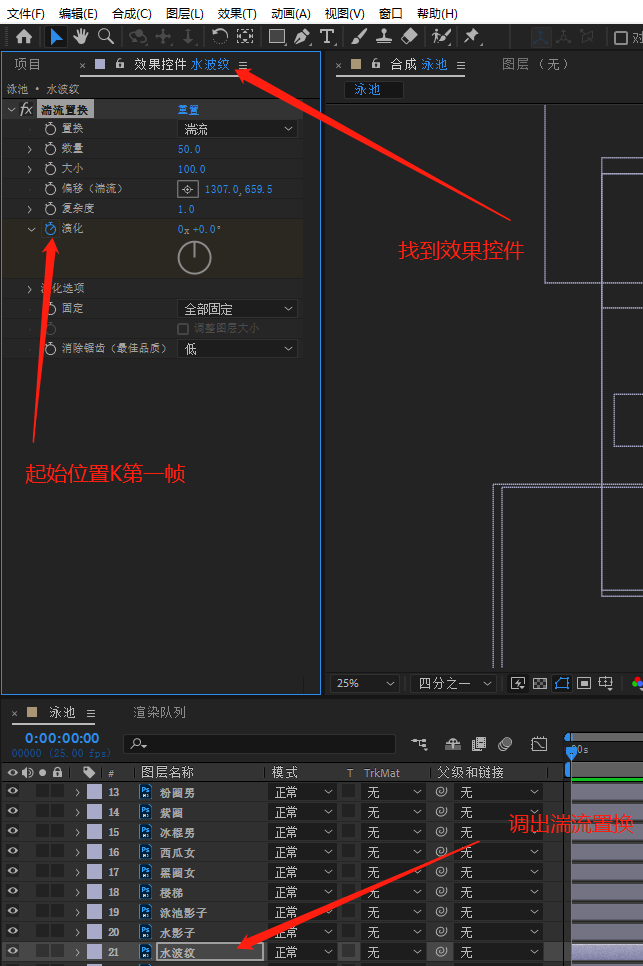Select the Pen tool
Image resolution: width=643 pixels, height=966 pixels.
302,37
